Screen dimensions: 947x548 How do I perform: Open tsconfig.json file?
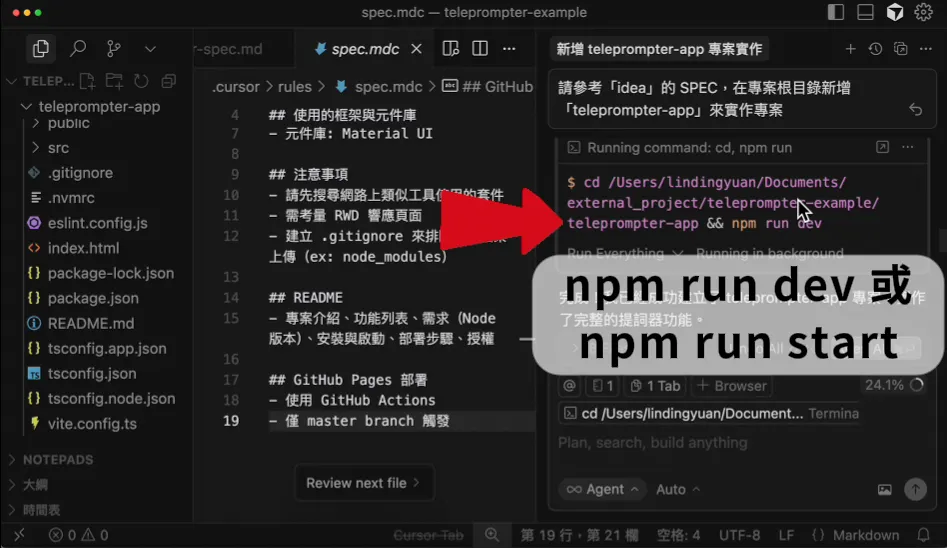coord(92,373)
